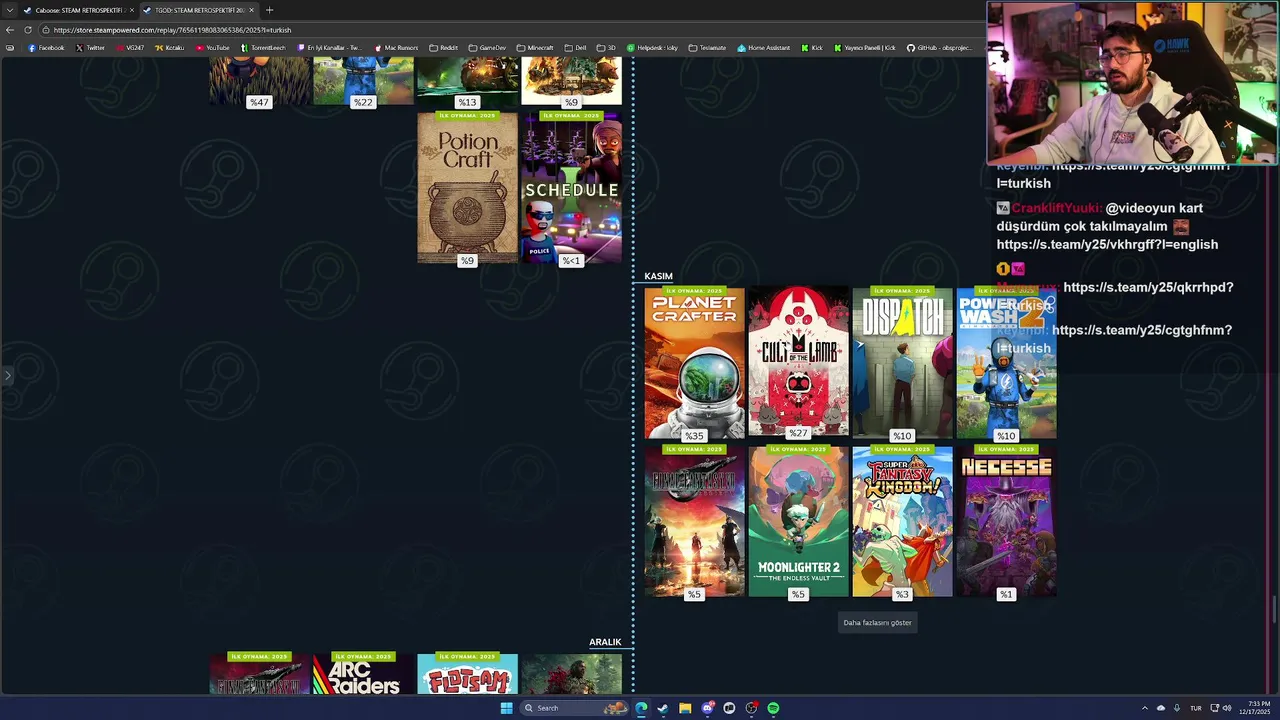Open the Kotaku bookmark
1280x720 pixels.
170,48
